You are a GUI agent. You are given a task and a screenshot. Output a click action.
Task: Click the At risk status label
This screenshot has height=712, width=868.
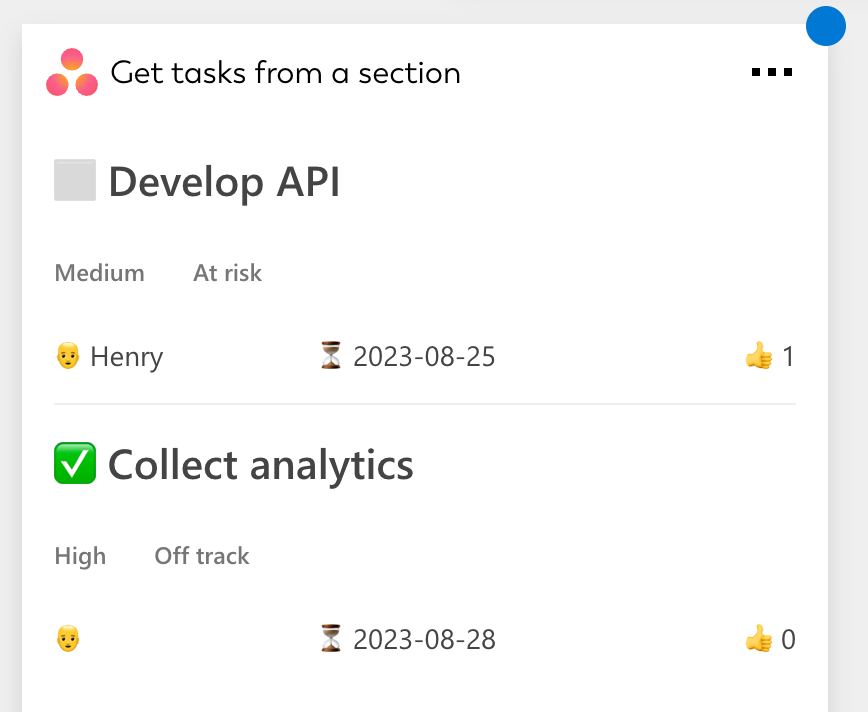click(227, 273)
